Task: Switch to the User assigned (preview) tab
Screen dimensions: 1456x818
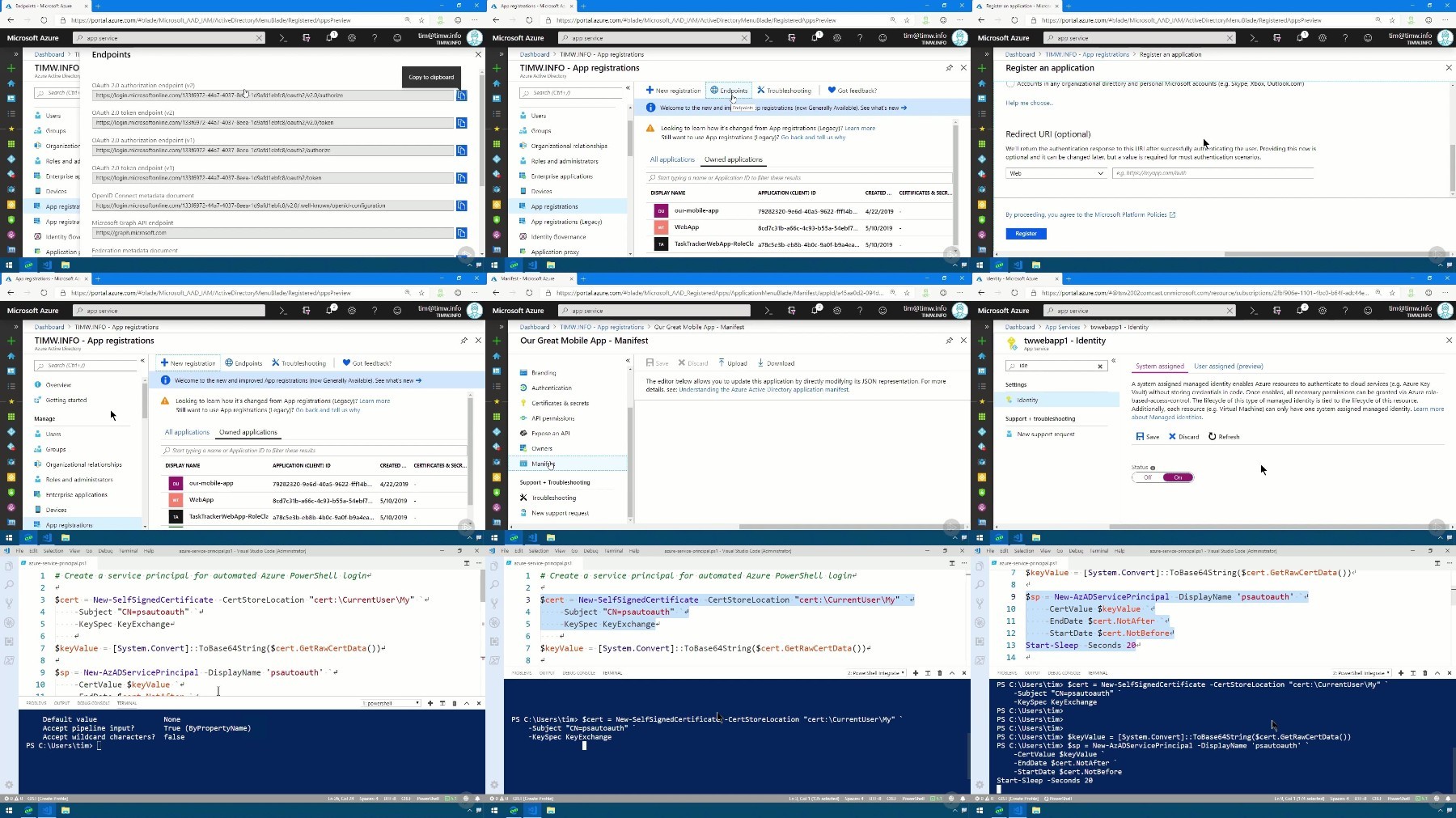Action: 1228,367
